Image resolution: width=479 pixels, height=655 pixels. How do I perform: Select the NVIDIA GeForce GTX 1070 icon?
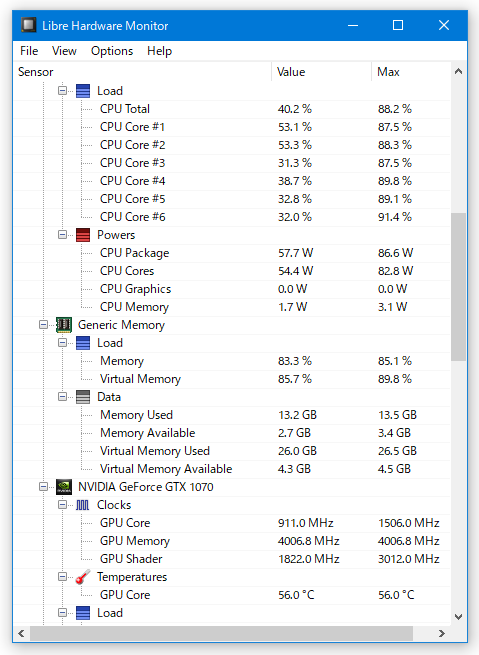click(63, 487)
